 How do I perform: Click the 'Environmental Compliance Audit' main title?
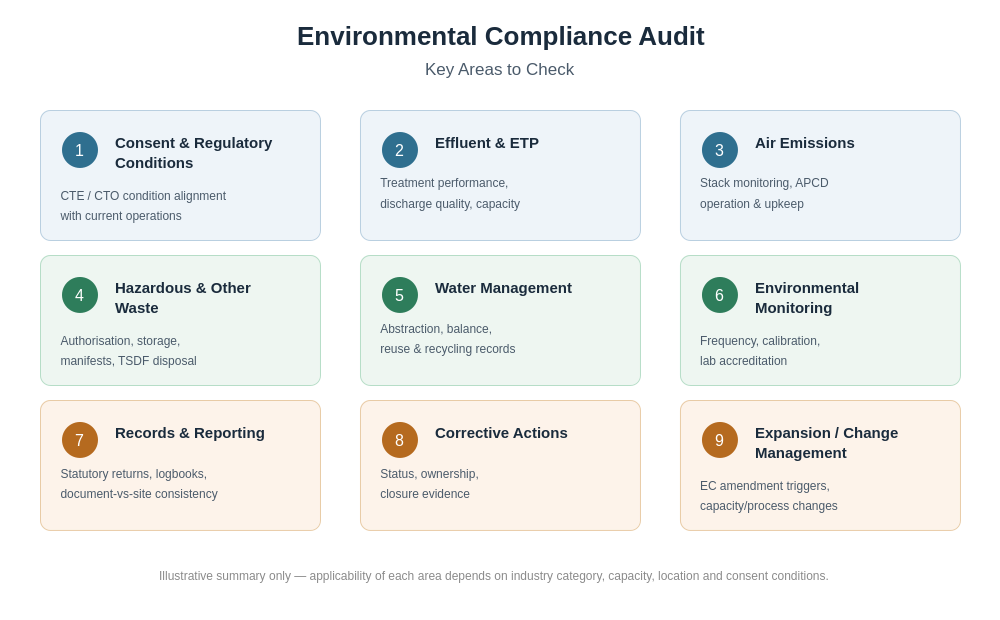click(x=501, y=36)
